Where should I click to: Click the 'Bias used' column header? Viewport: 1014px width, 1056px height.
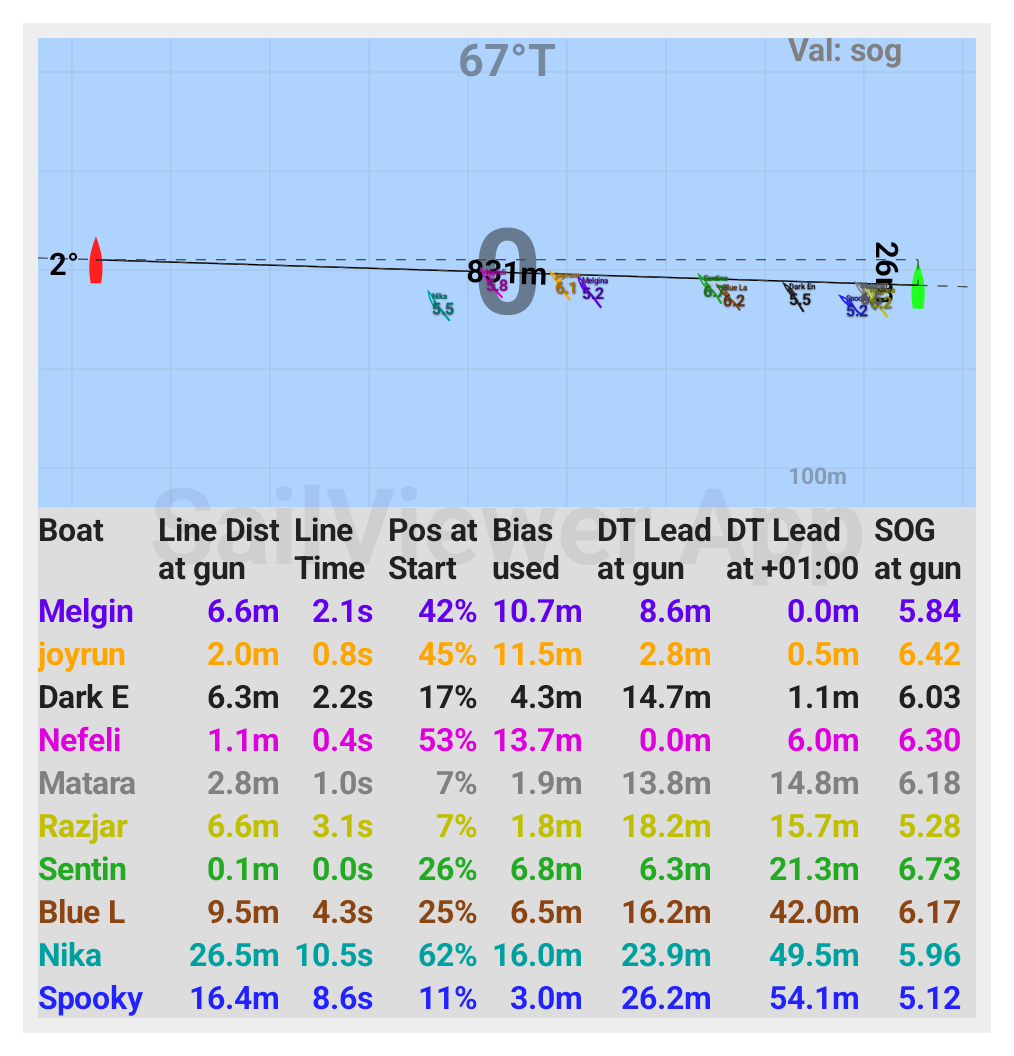pos(526,549)
